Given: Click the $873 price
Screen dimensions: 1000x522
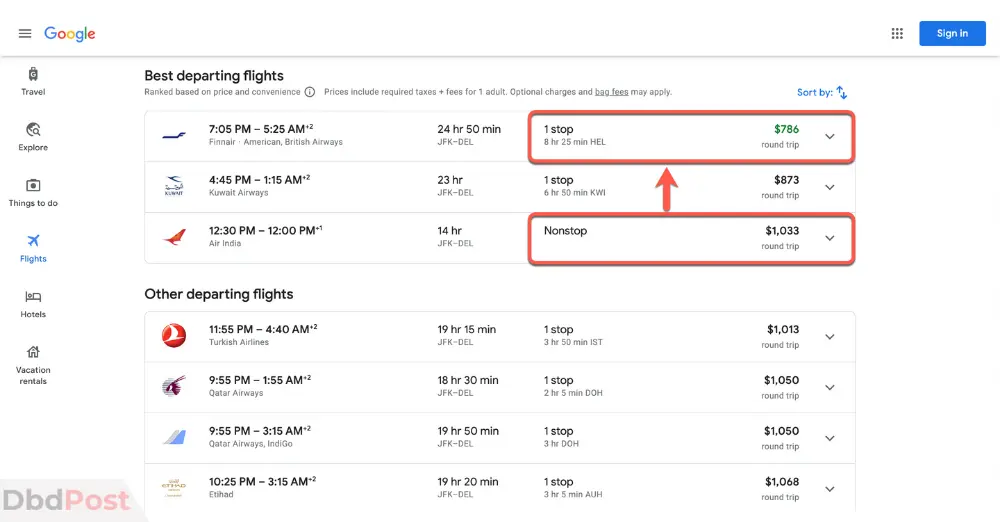Looking at the screenshot, I should pos(786,180).
